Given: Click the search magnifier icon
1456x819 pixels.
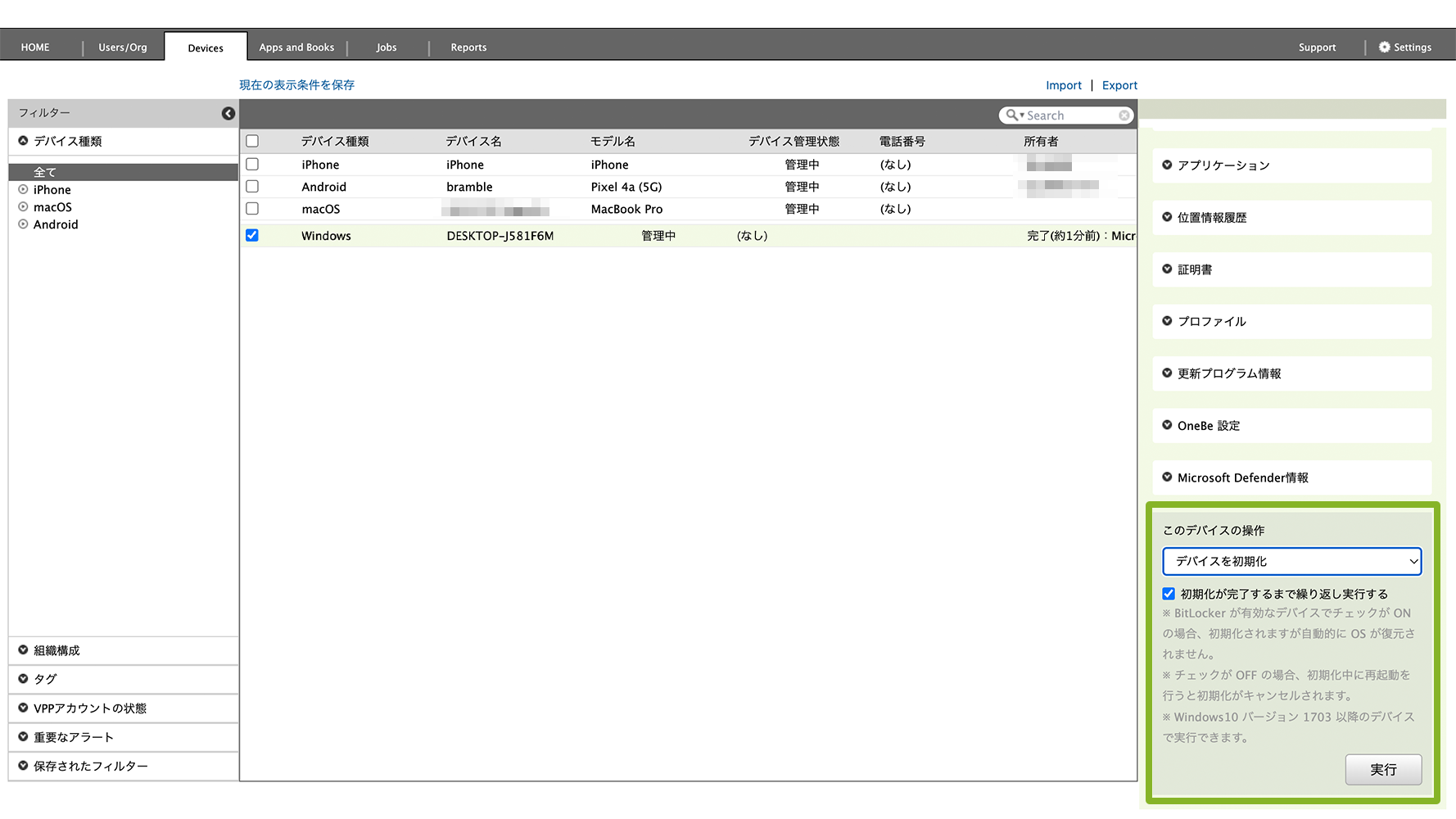Looking at the screenshot, I should [1013, 115].
